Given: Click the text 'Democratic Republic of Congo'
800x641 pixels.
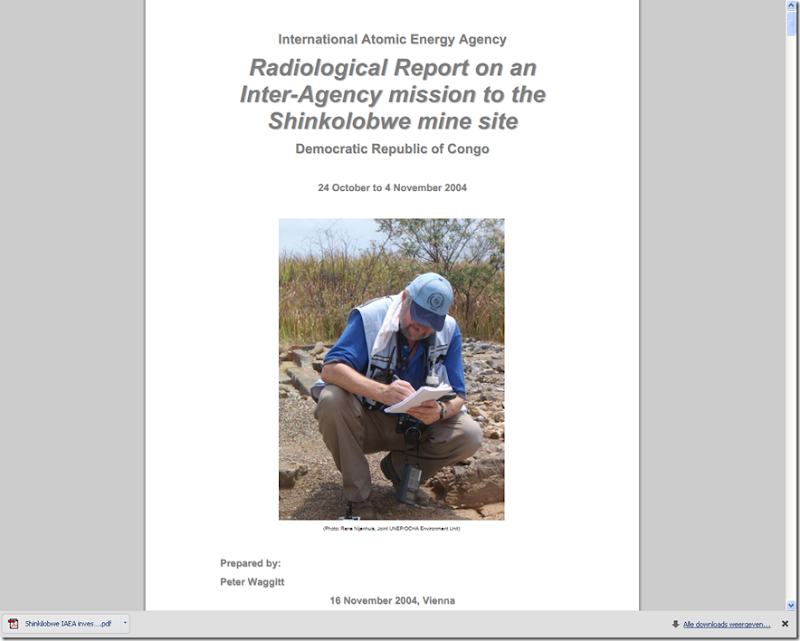Looking at the screenshot, I should click(x=392, y=149).
